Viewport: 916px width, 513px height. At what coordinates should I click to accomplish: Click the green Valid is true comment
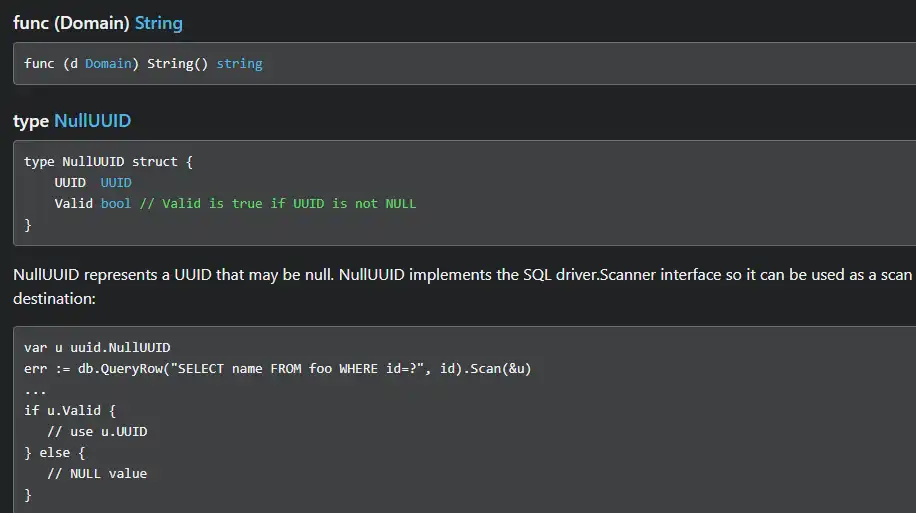point(277,203)
